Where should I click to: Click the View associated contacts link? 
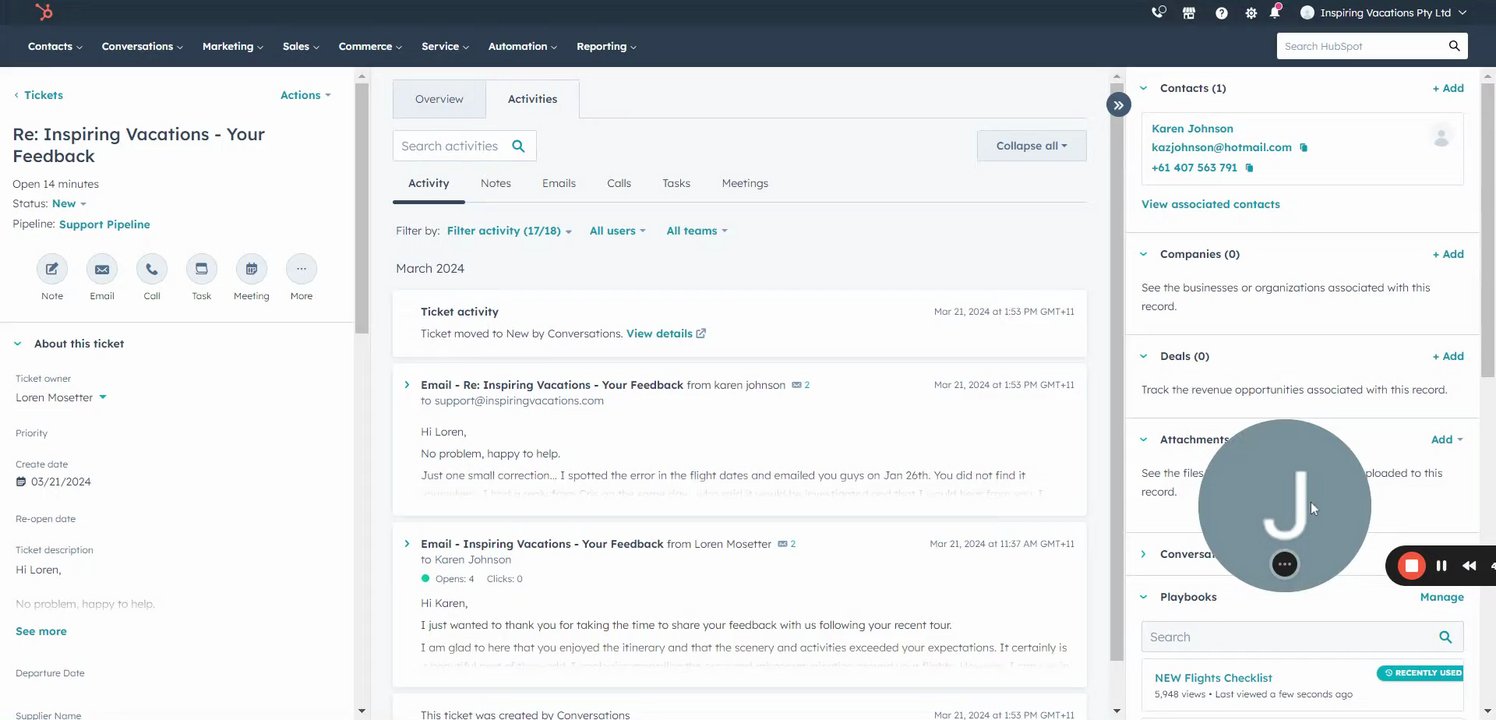click(1210, 204)
